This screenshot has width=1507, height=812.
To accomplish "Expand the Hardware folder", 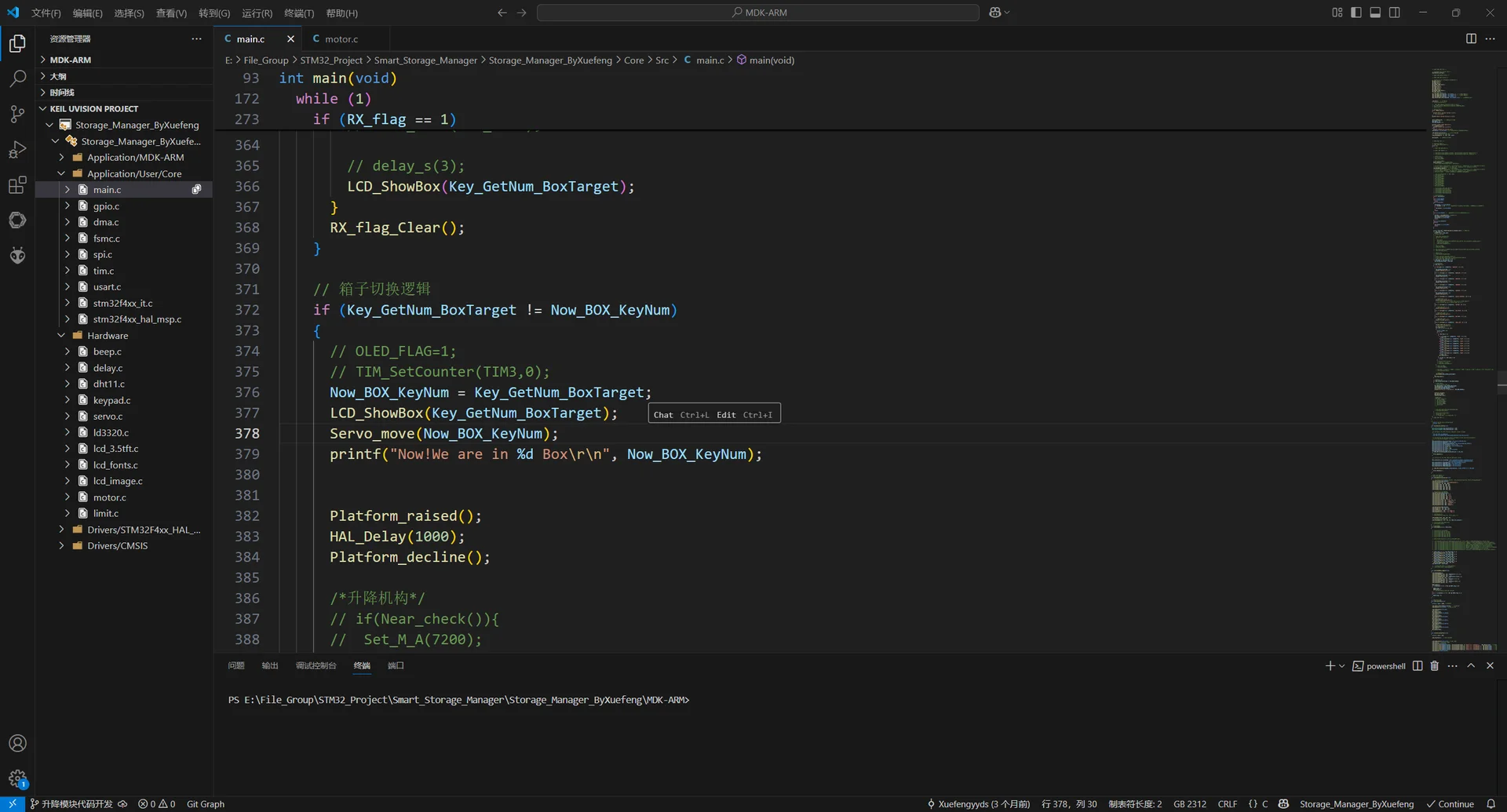I will (x=108, y=335).
